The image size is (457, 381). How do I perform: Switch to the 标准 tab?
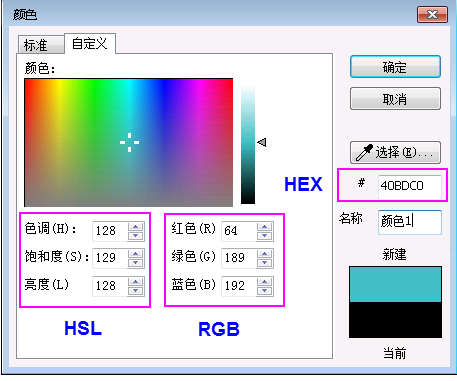41,45
